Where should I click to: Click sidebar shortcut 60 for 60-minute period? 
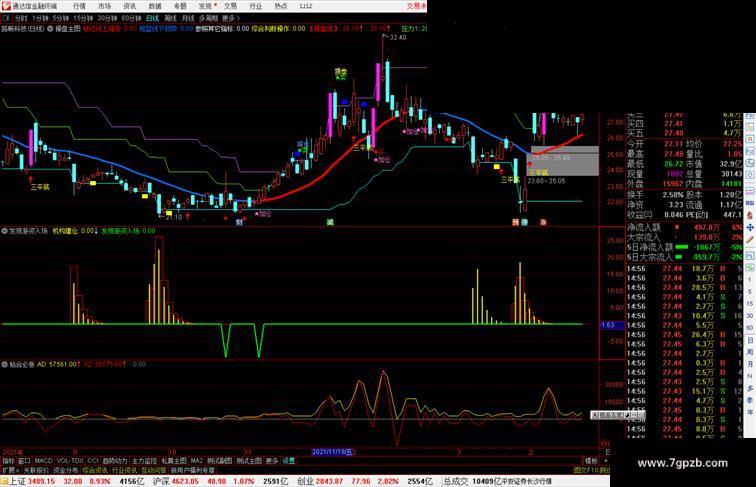point(750,328)
